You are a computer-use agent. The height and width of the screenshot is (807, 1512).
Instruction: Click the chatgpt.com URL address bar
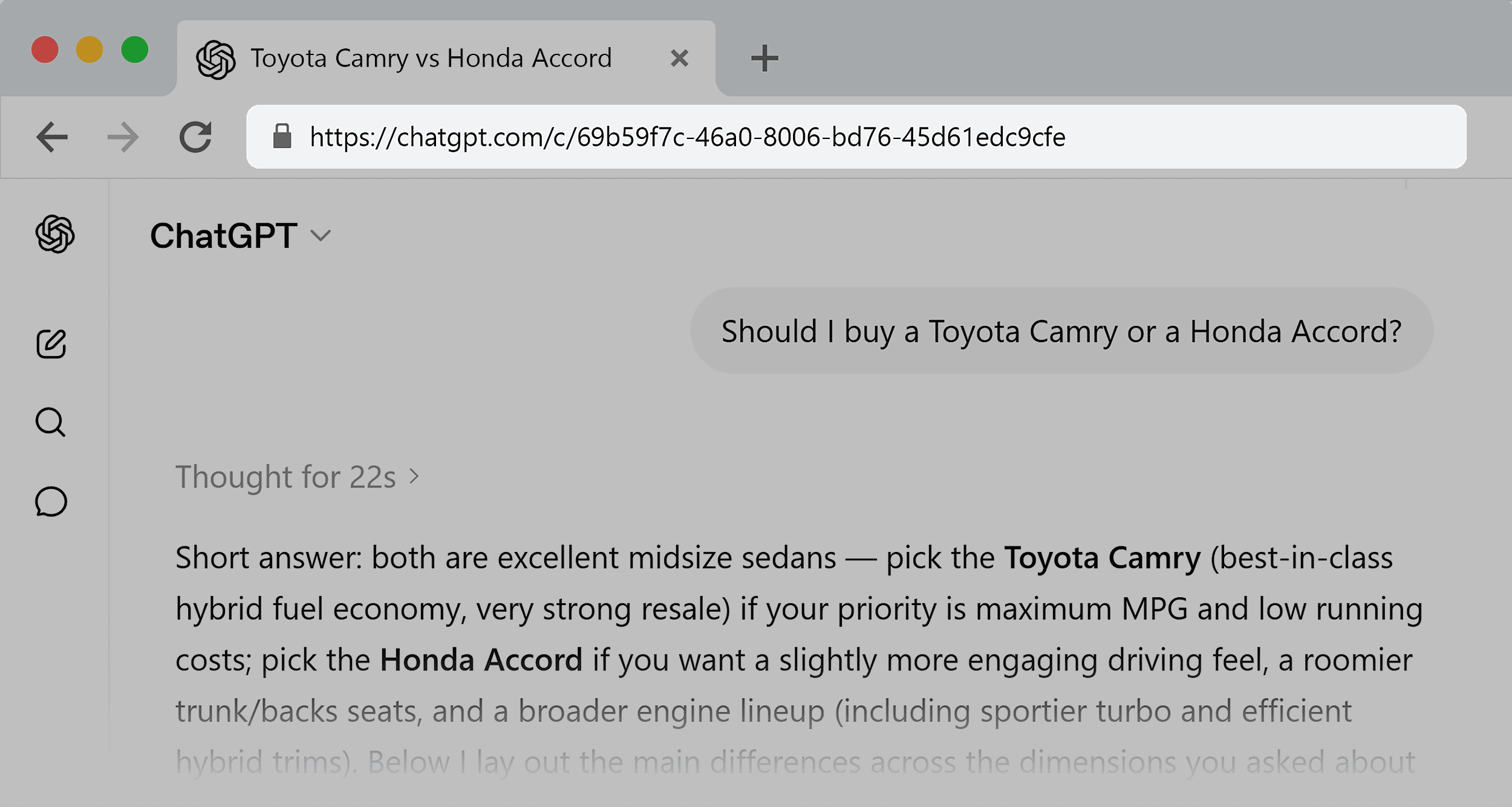856,137
